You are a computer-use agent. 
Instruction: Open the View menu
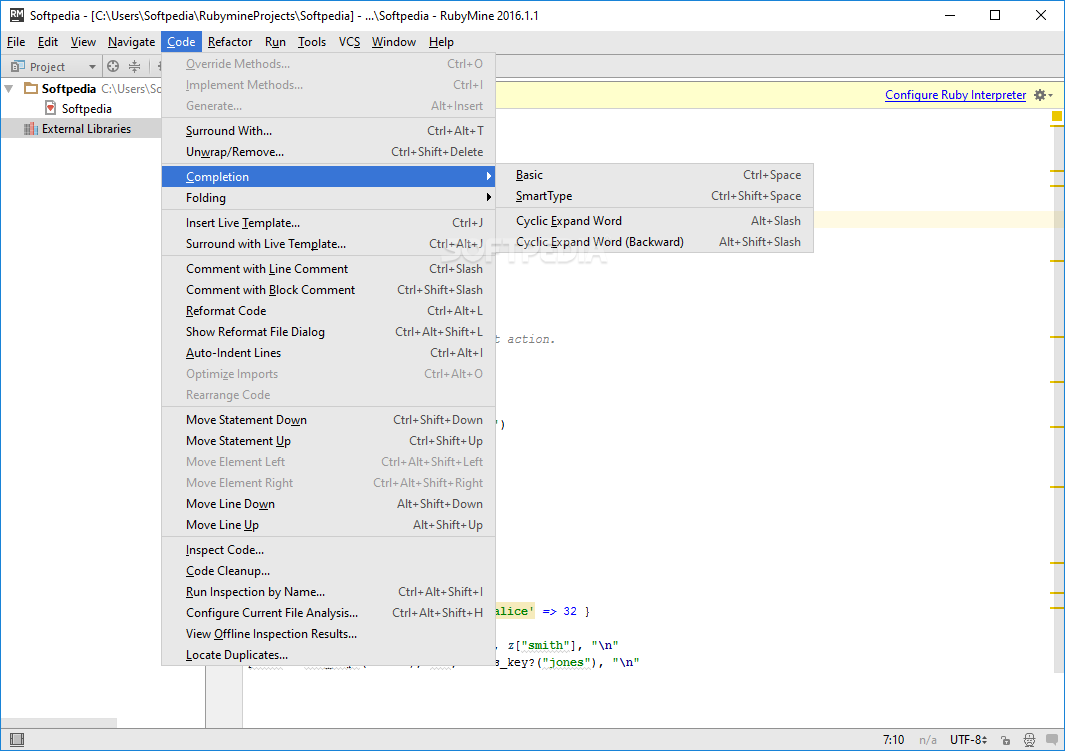[x=83, y=42]
